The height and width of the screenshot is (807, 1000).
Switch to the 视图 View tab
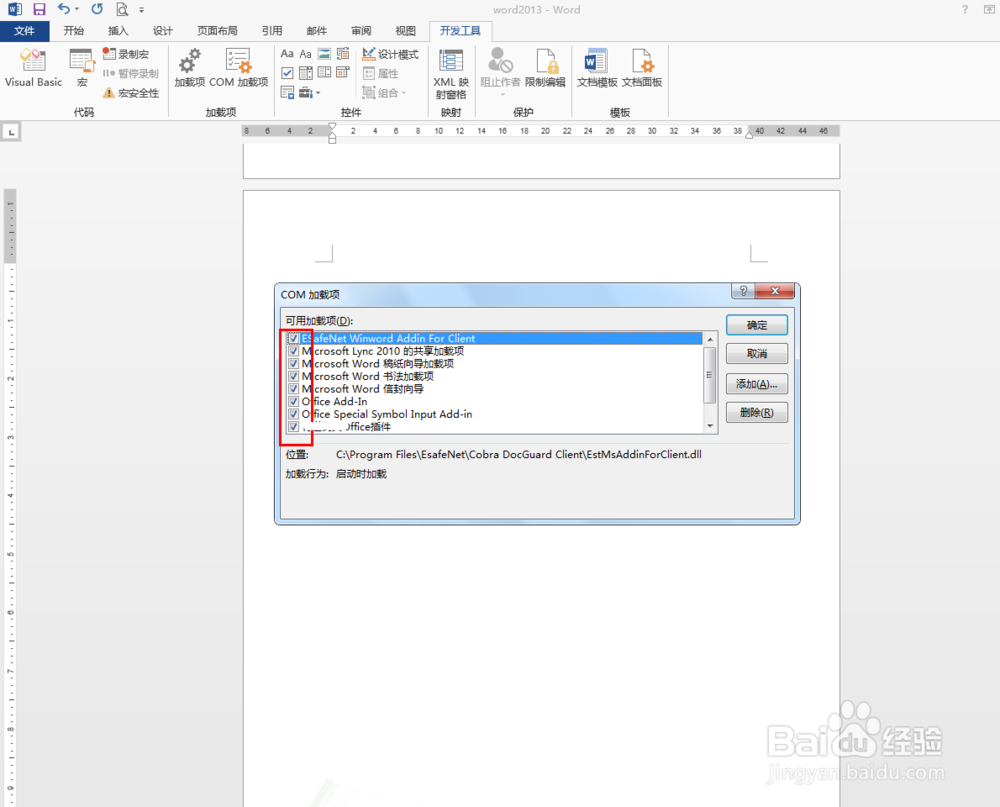pyautogui.click(x=405, y=31)
